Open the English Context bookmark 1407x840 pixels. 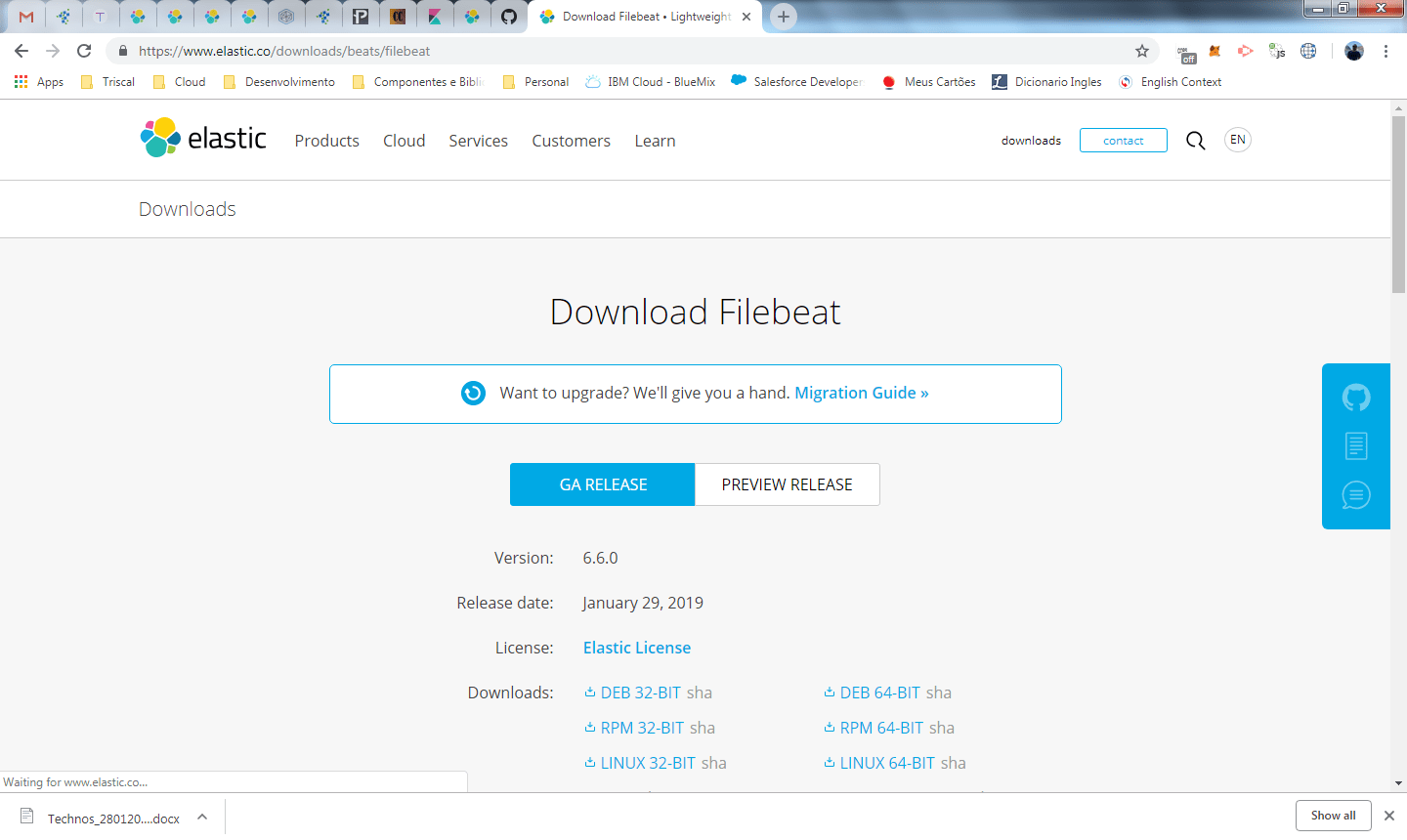coord(1170,82)
